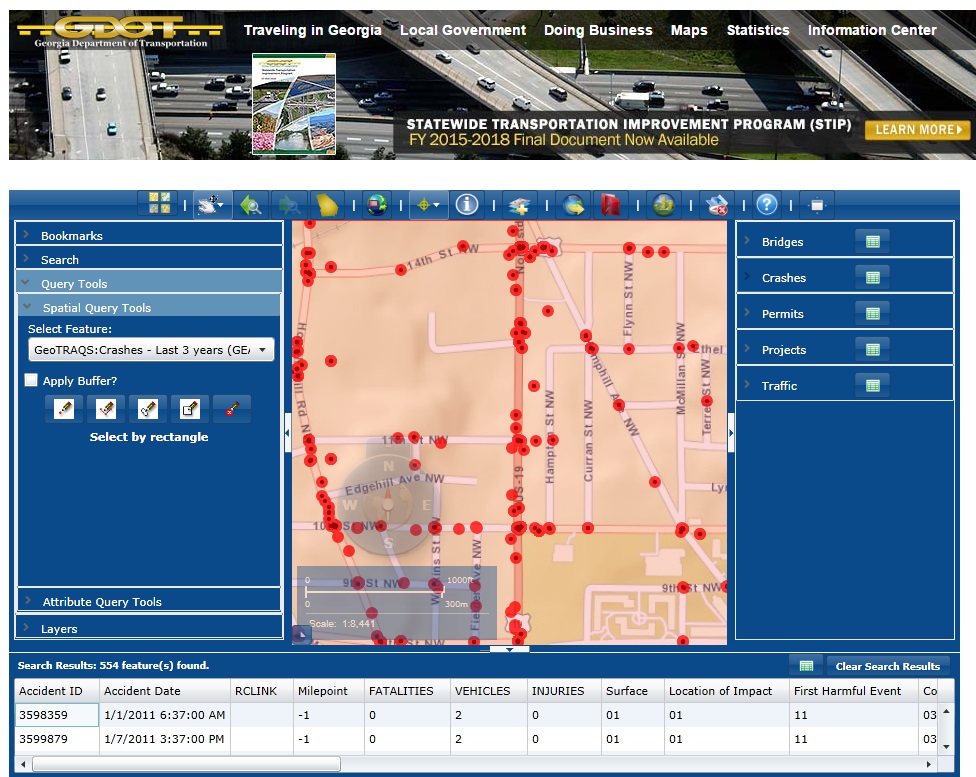Expand the Bookmarks panel

(149, 235)
